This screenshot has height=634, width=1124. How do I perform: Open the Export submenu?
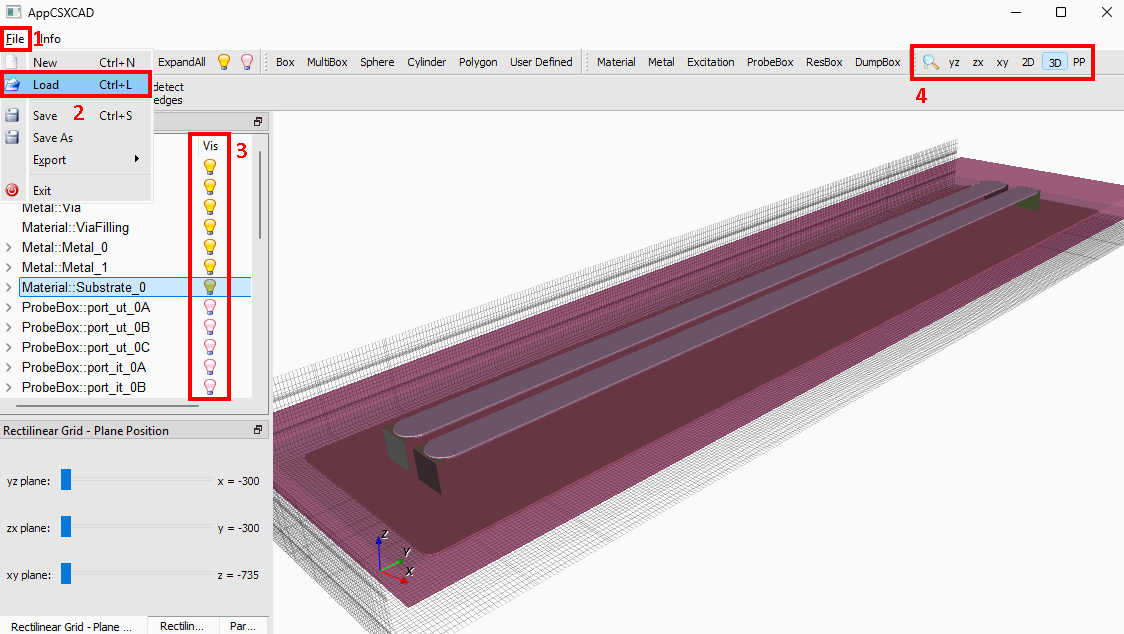pos(76,160)
